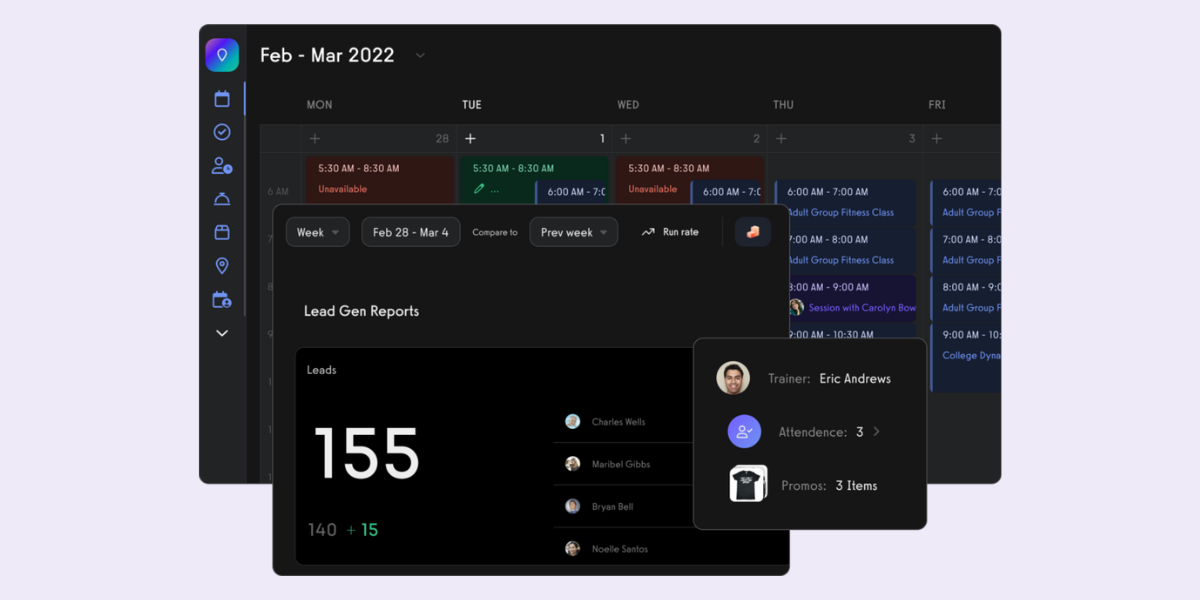Viewport: 1200px width, 600px height.
Task: Click the green + 15 change value
Action: coord(362,530)
